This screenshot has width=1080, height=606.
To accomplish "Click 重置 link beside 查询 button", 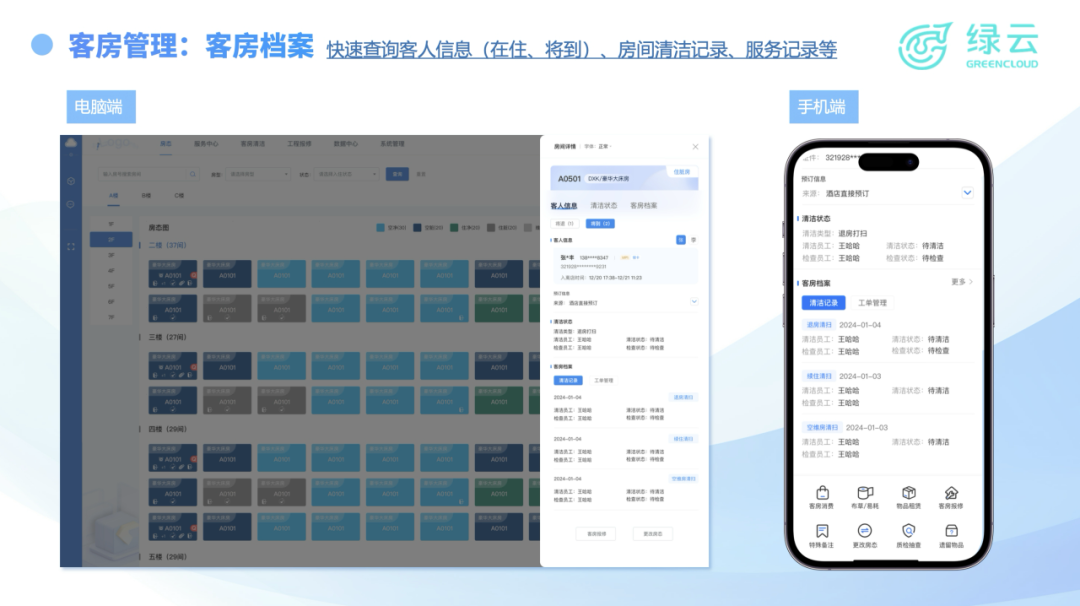I will pyautogui.click(x=421, y=174).
